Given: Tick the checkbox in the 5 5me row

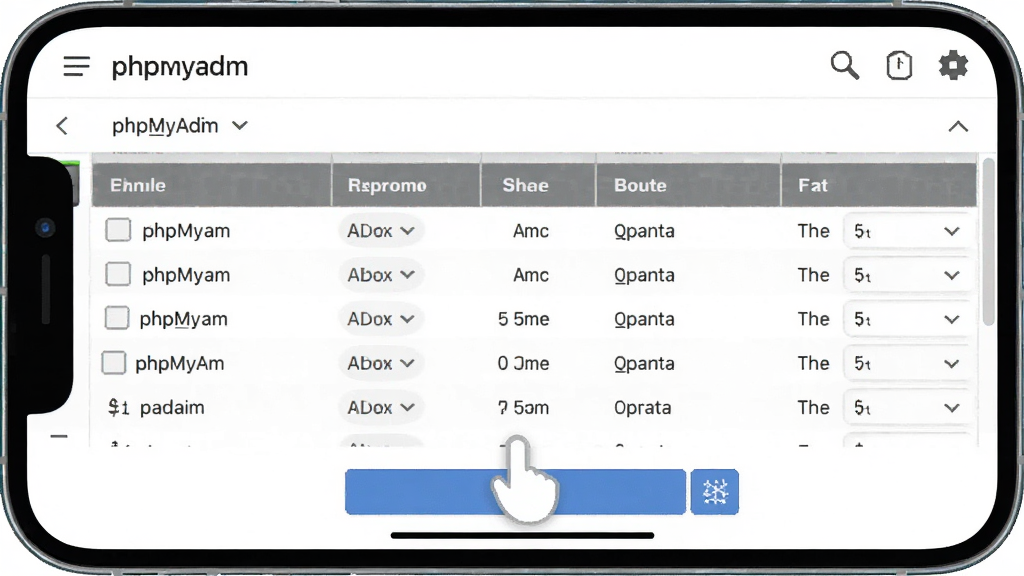Looking at the screenshot, I should pos(117,318).
